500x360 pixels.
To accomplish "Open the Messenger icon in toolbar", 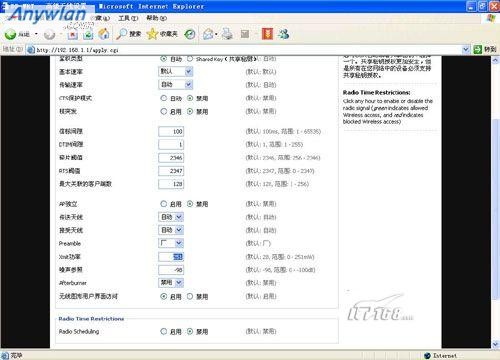I will pyautogui.click(x=284, y=34).
